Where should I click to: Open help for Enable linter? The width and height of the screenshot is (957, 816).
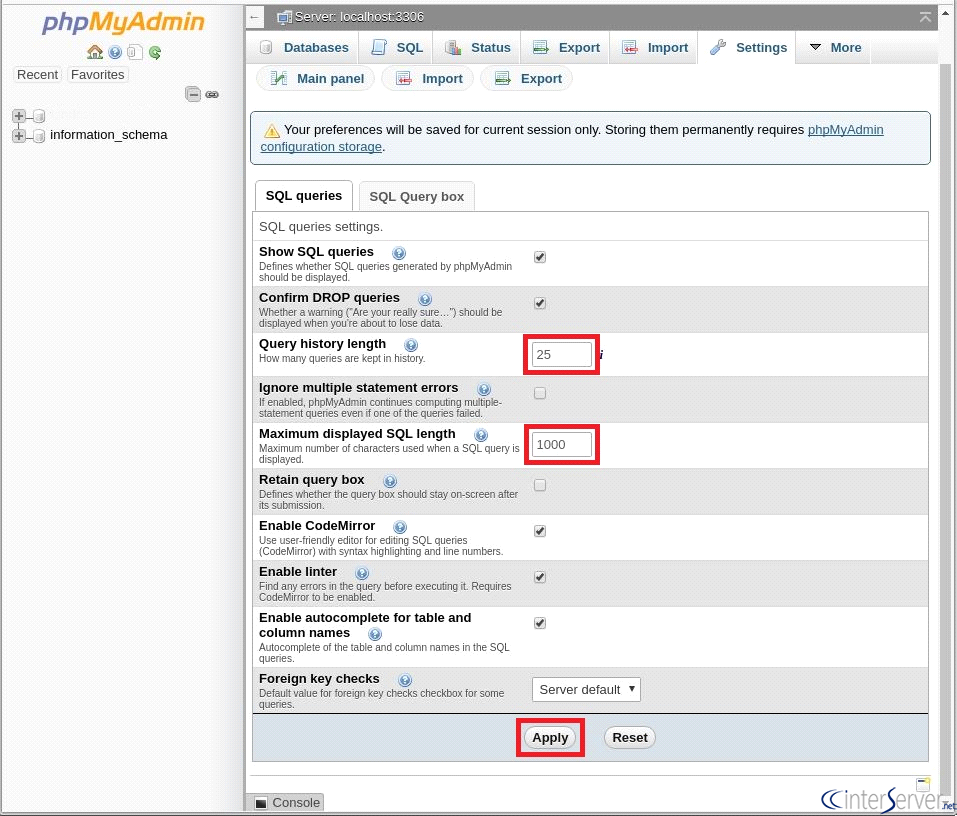coord(361,573)
